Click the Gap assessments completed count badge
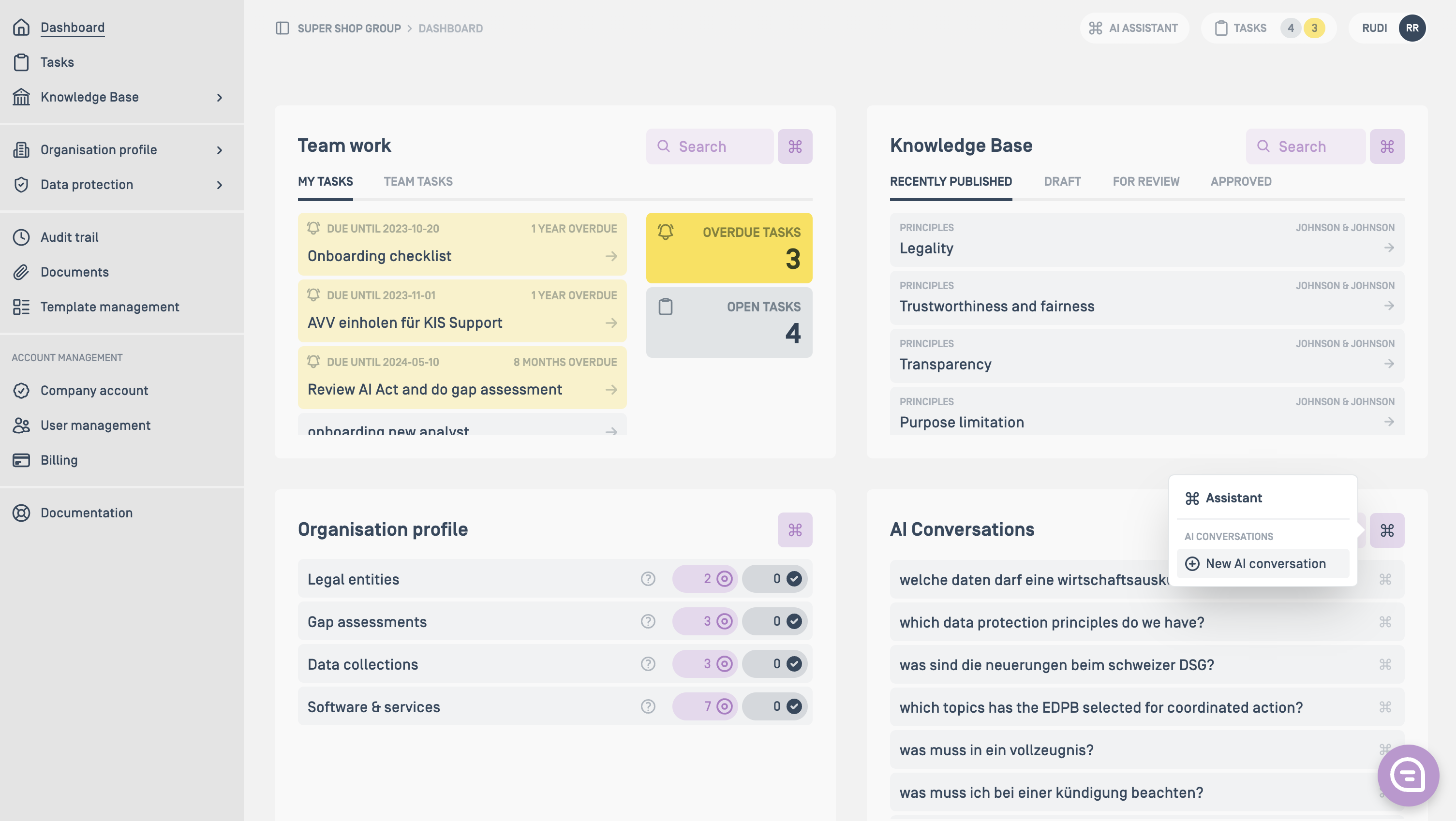The height and width of the screenshot is (821, 1456). pyautogui.click(x=774, y=621)
